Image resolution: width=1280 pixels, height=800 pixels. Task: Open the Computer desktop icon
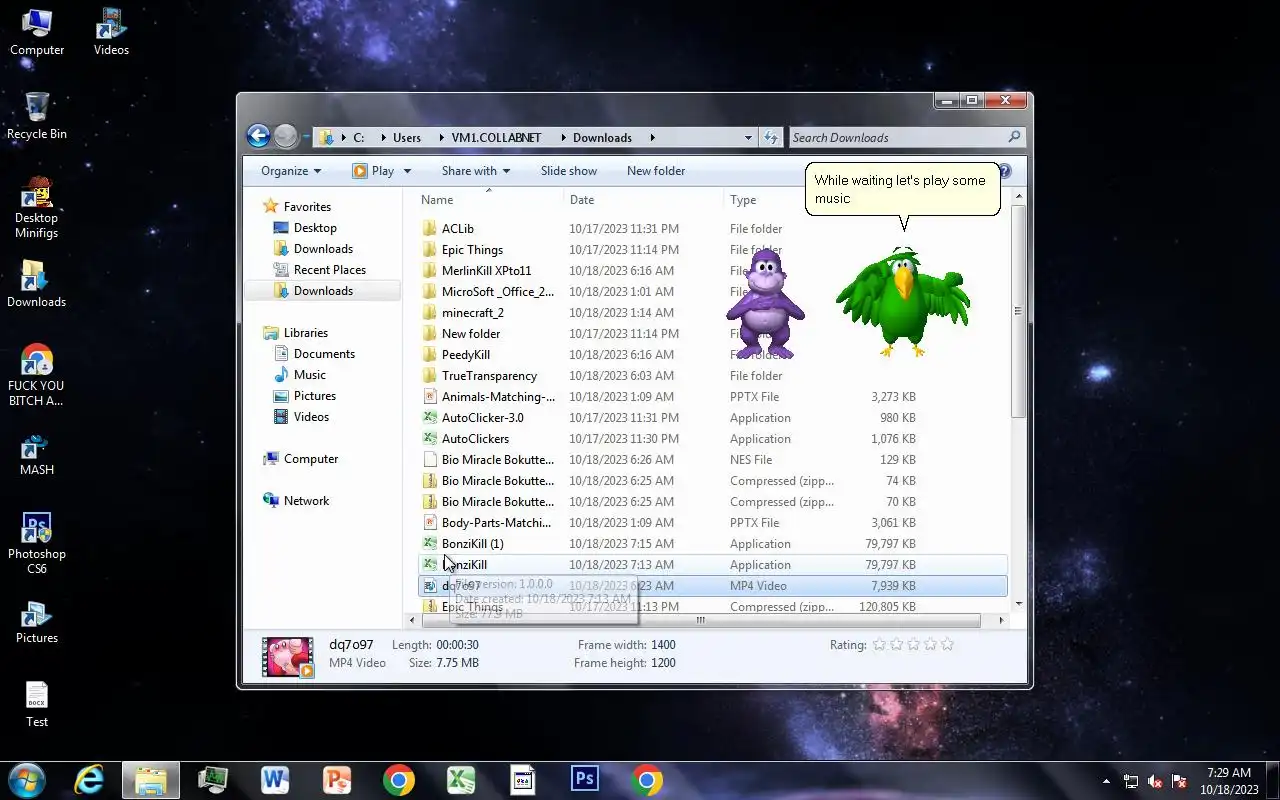37,32
